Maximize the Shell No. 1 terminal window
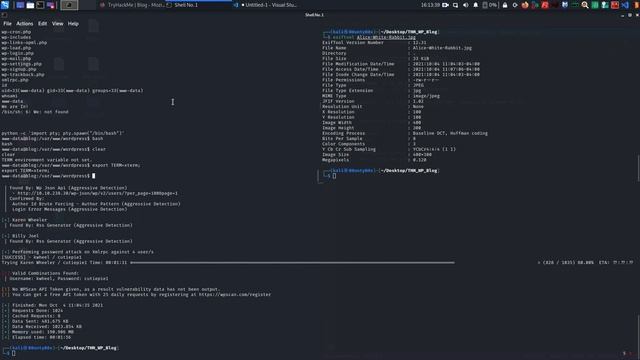Screen dimensions: 640x360 [x=630, y=15]
